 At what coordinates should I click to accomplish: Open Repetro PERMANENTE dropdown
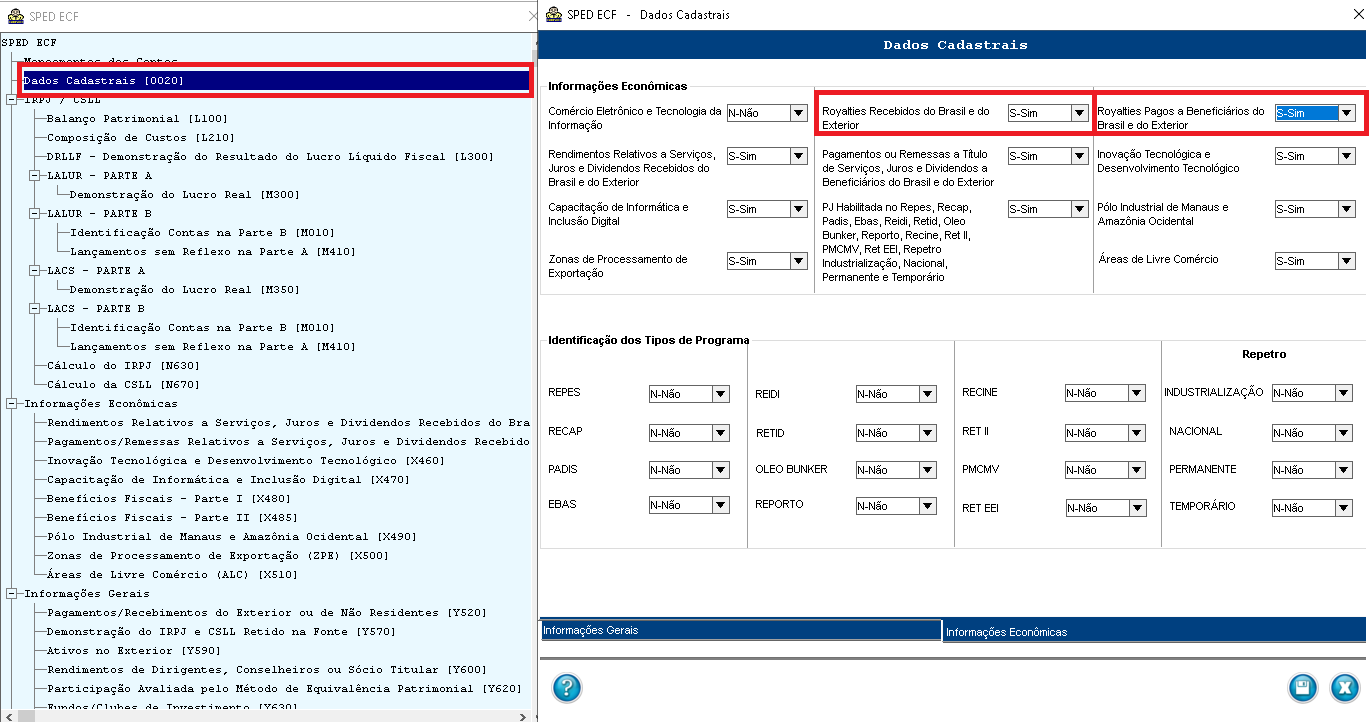pos(1343,470)
